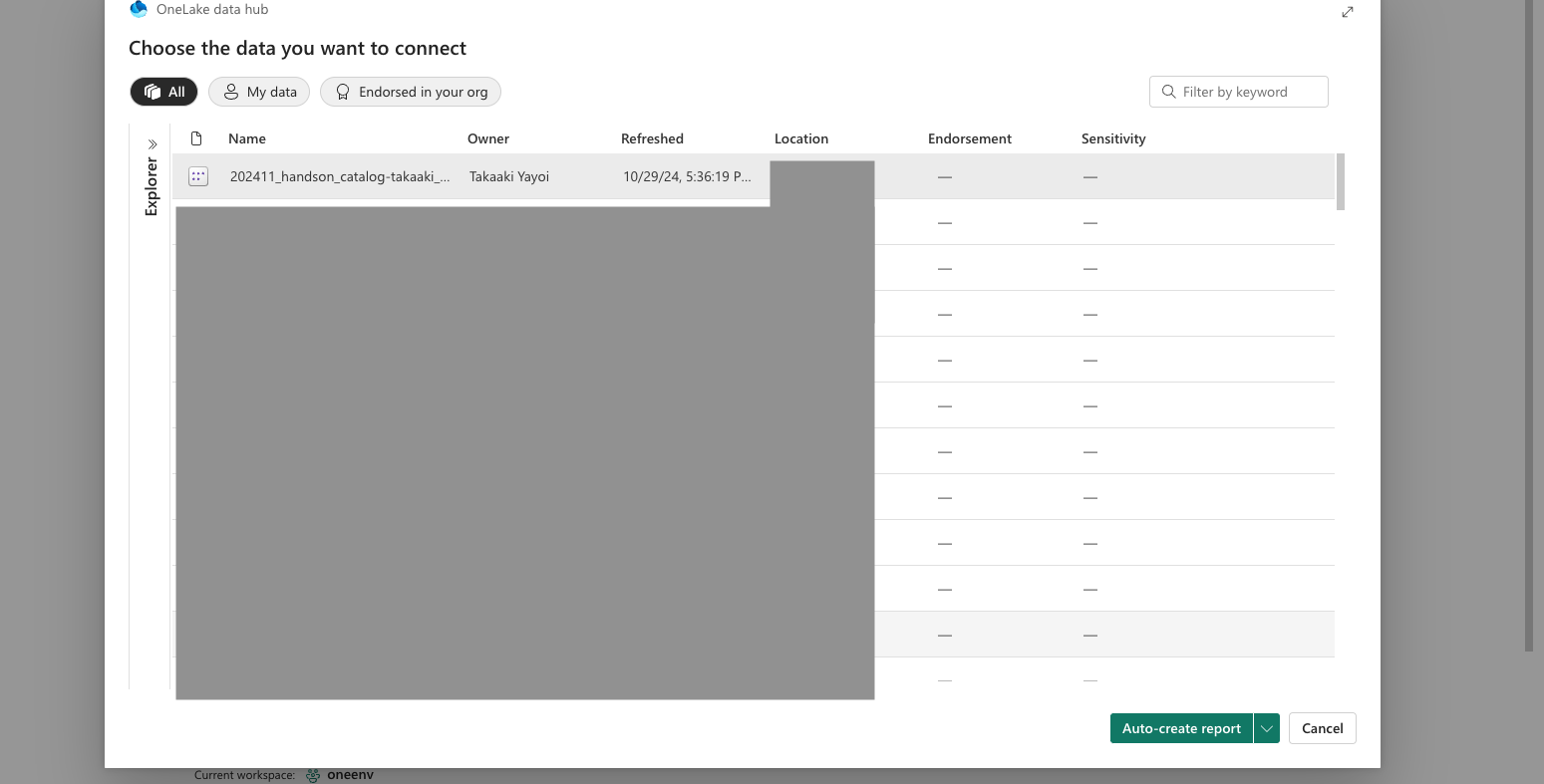Sort the list by the Sensitivity column
Viewport: 1544px width, 784px height.
click(x=1113, y=138)
